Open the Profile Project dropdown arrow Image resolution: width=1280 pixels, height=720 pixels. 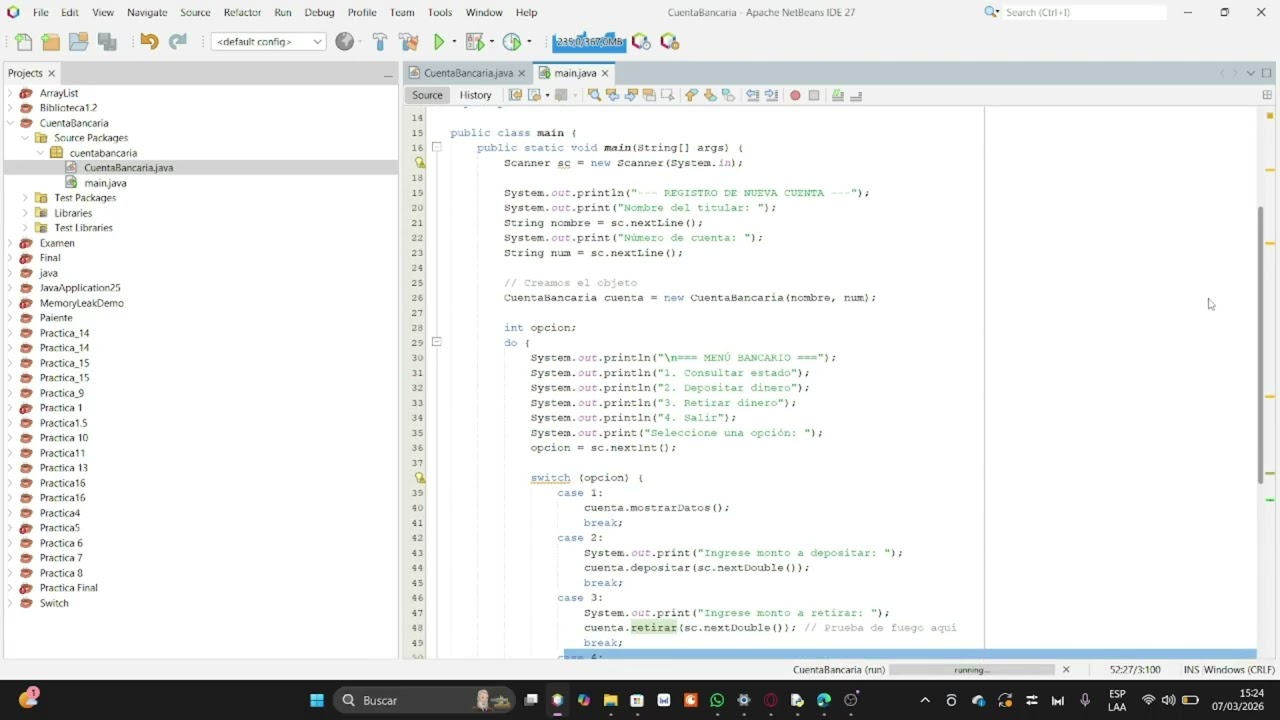529,42
